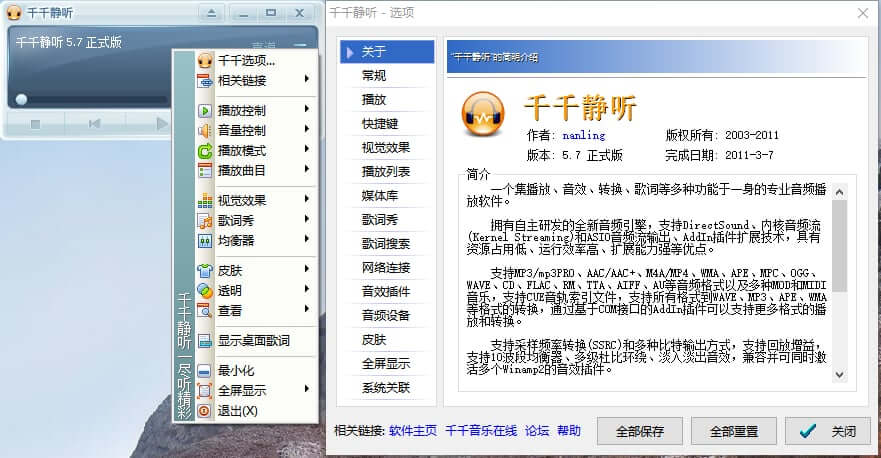Screen dimensions: 881x458
Task: Open the 软件主页 link
Action: pyautogui.click(x=413, y=430)
